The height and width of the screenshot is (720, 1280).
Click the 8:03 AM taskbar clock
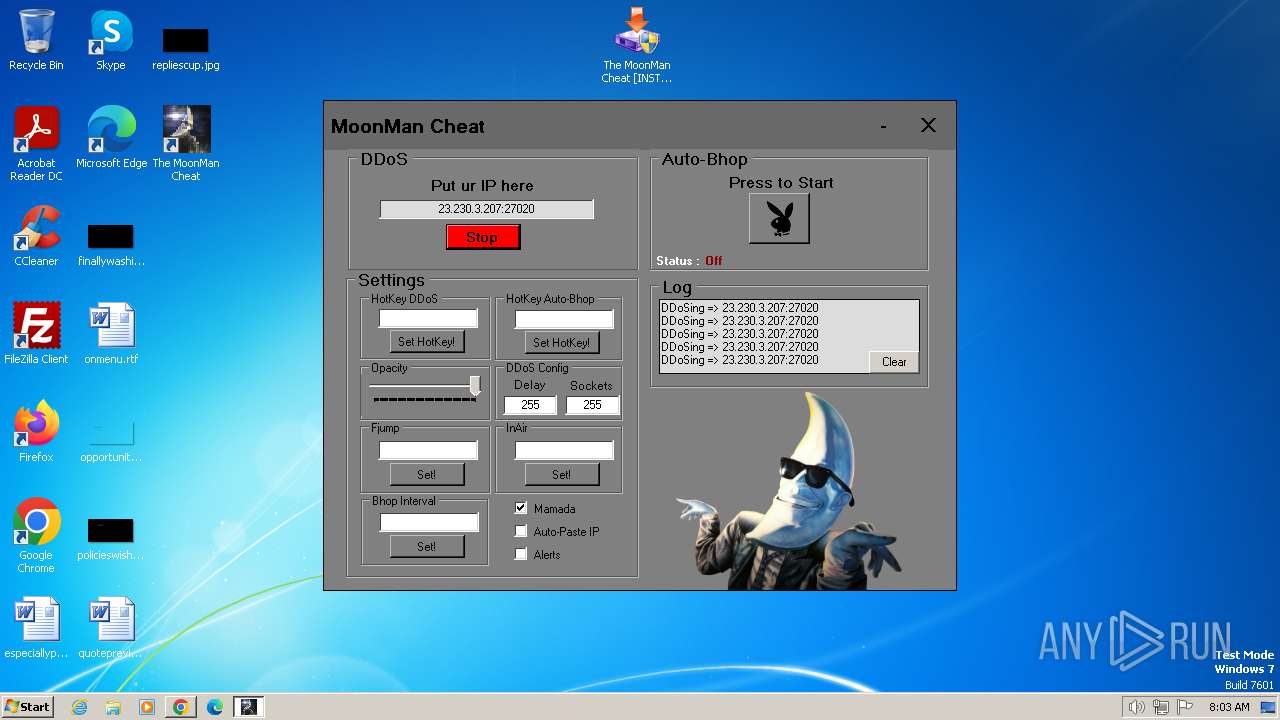point(1229,707)
